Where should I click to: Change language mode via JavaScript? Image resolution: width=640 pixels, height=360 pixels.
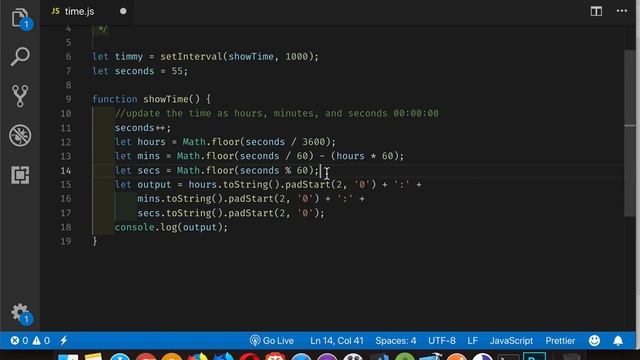point(511,340)
